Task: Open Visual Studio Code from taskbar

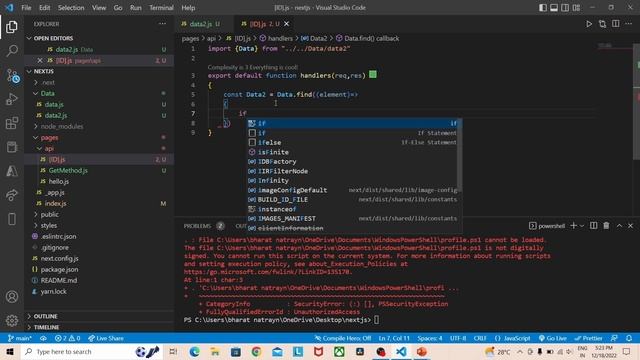Action: pyautogui.click(x=401, y=351)
